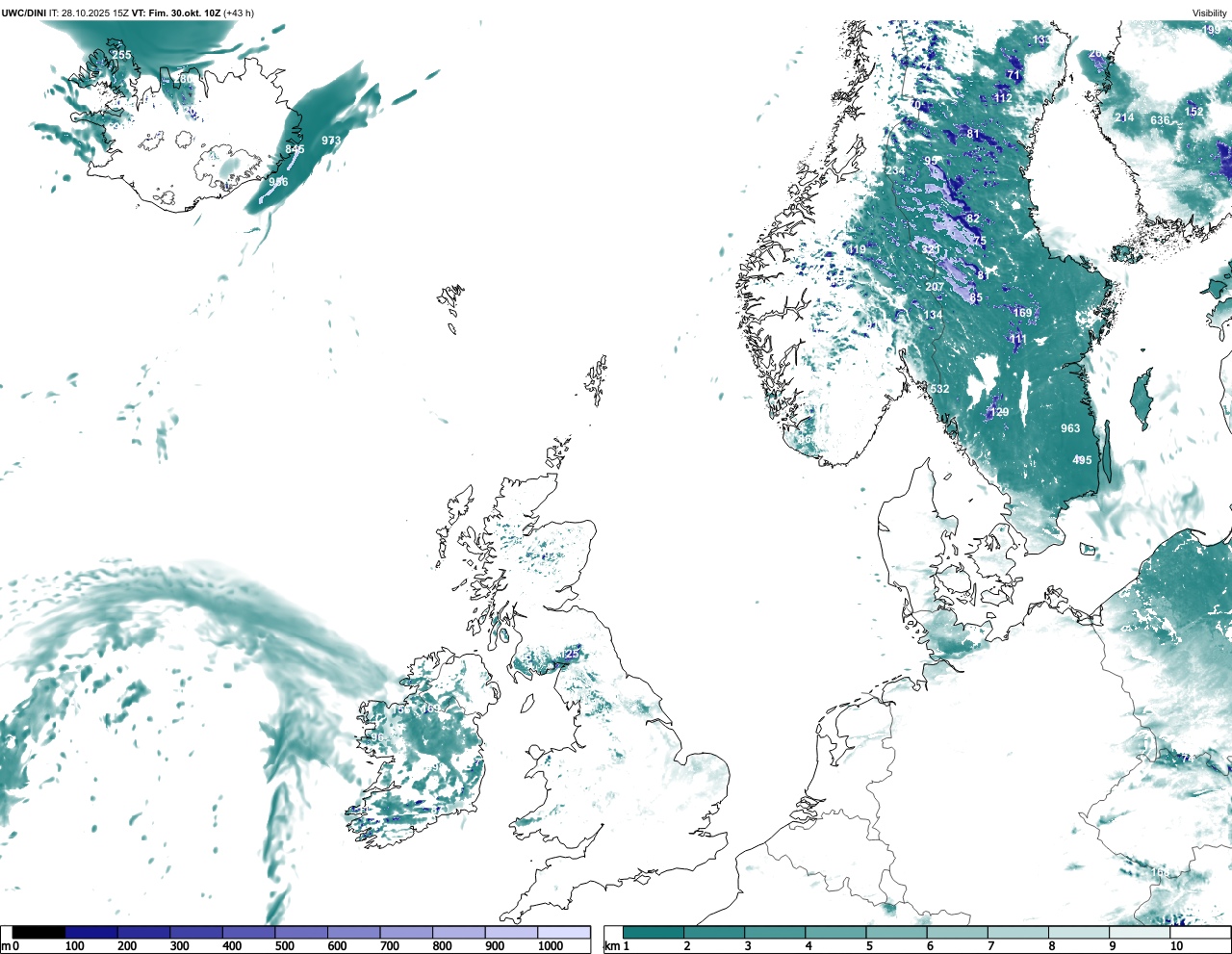Click visibility value 119 over Norway
The image size is (1232, 954).
(x=857, y=249)
